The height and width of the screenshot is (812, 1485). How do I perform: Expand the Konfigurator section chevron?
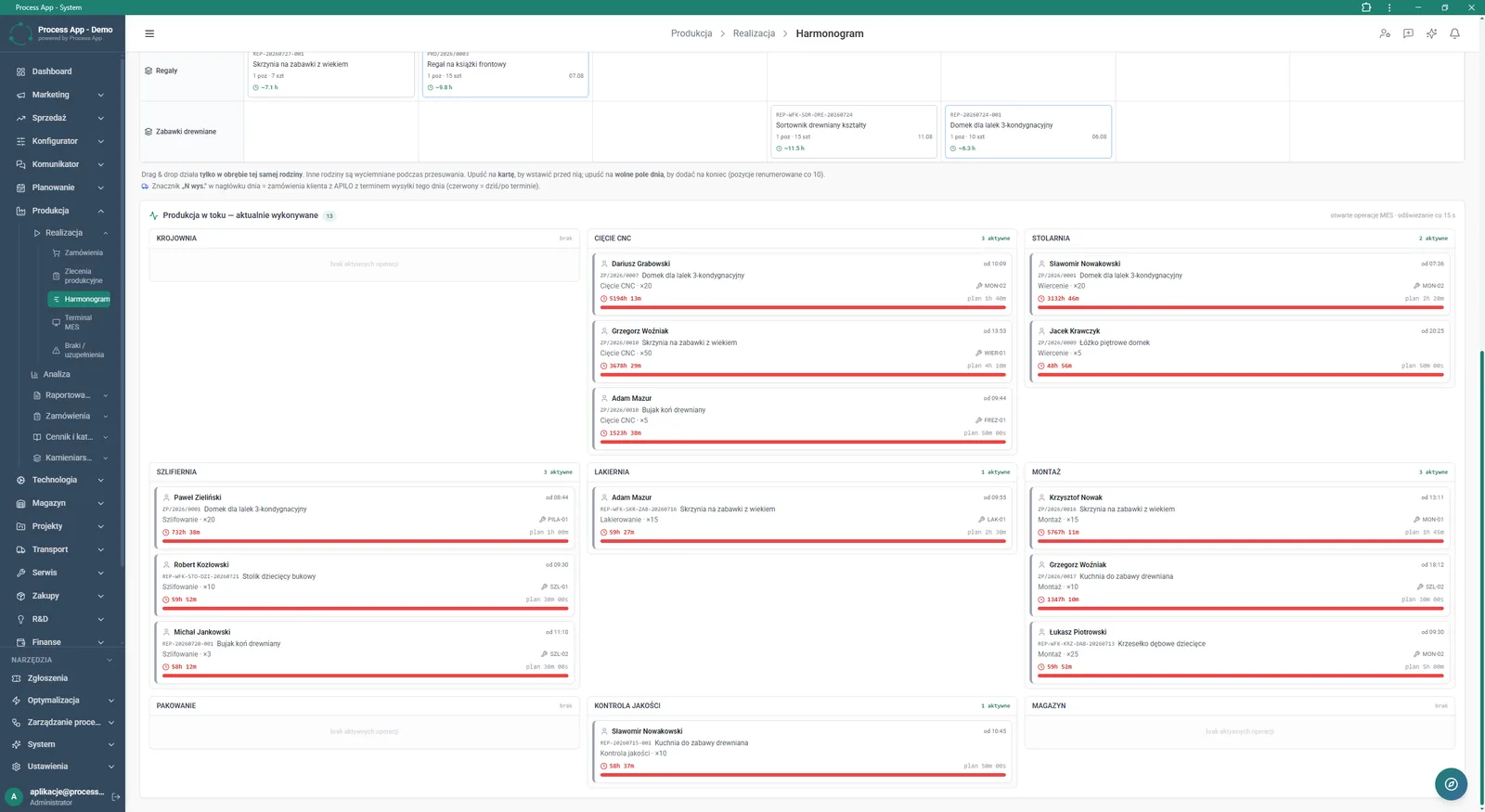tap(100, 141)
